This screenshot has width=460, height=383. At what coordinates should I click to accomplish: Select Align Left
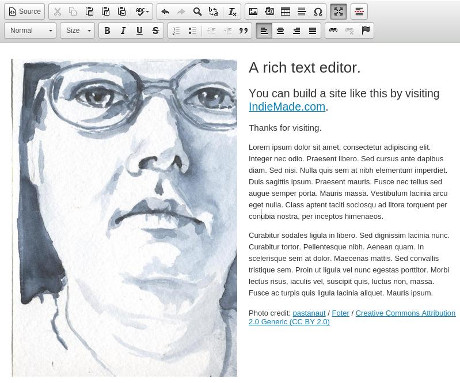point(264,31)
